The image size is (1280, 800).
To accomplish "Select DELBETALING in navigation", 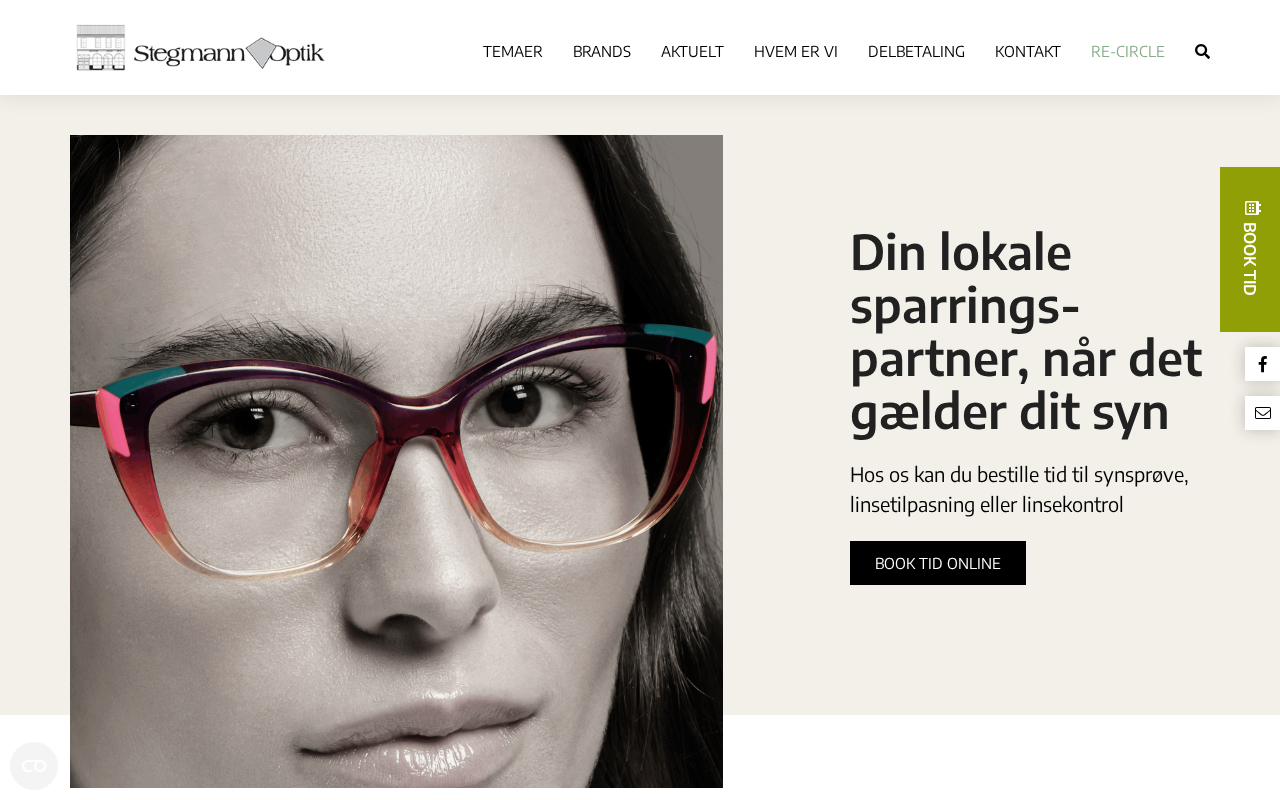I will pos(916,51).
